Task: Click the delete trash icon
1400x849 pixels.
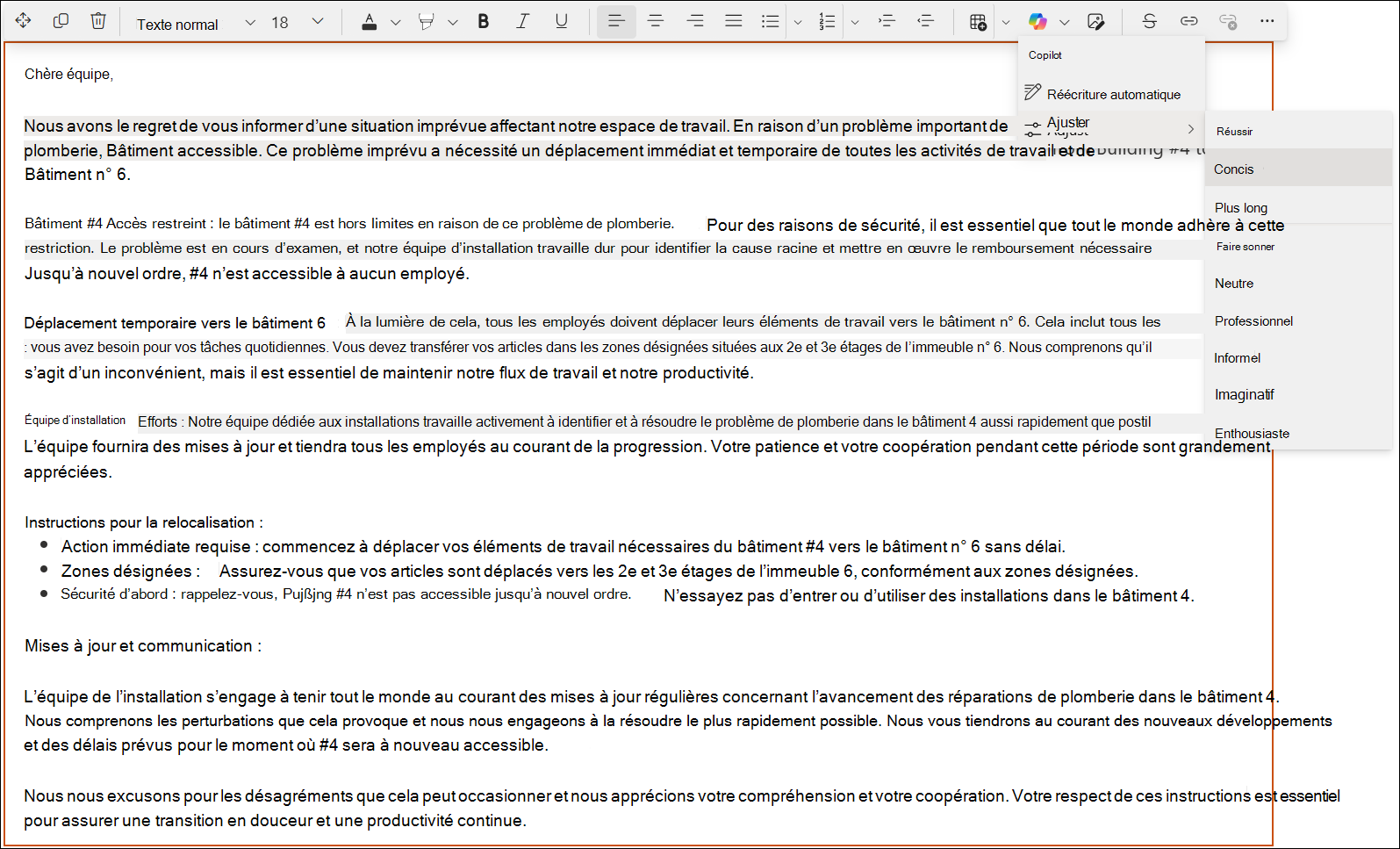Action: pyautogui.click(x=98, y=21)
